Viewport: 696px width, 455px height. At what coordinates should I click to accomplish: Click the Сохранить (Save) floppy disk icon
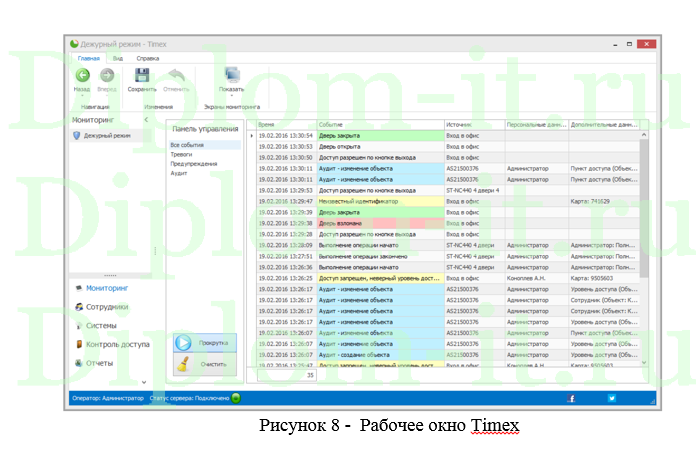coord(142,76)
